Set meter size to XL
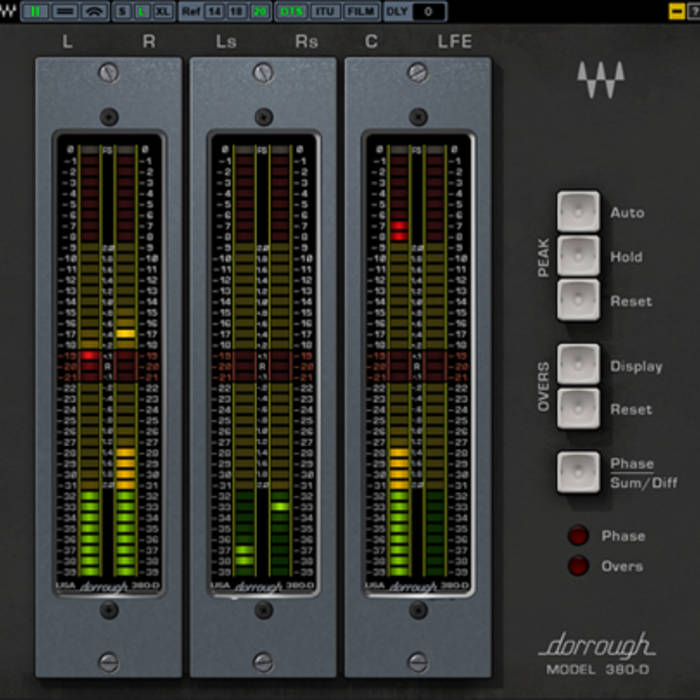Screen dimensions: 700x700 (x=163, y=11)
